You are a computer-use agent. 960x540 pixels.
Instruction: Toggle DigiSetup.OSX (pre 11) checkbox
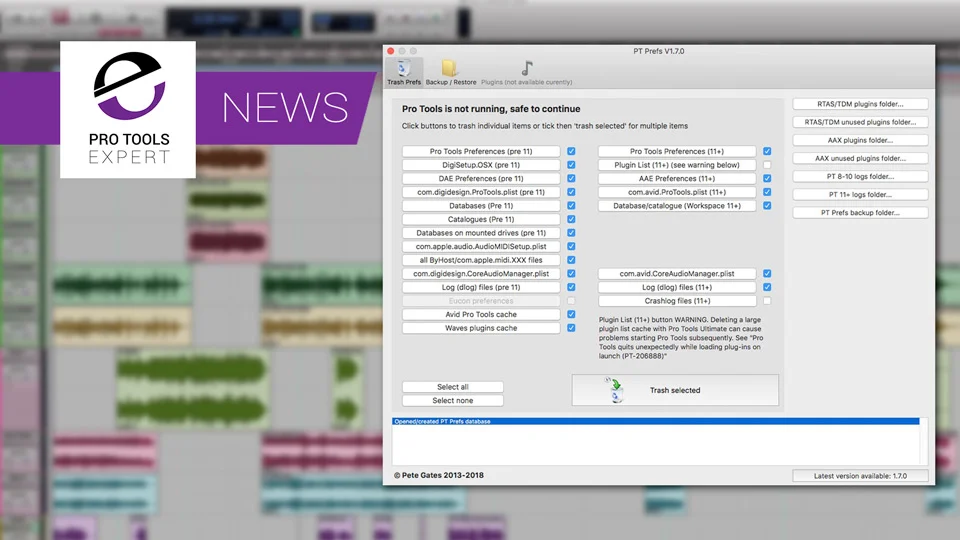(x=571, y=165)
